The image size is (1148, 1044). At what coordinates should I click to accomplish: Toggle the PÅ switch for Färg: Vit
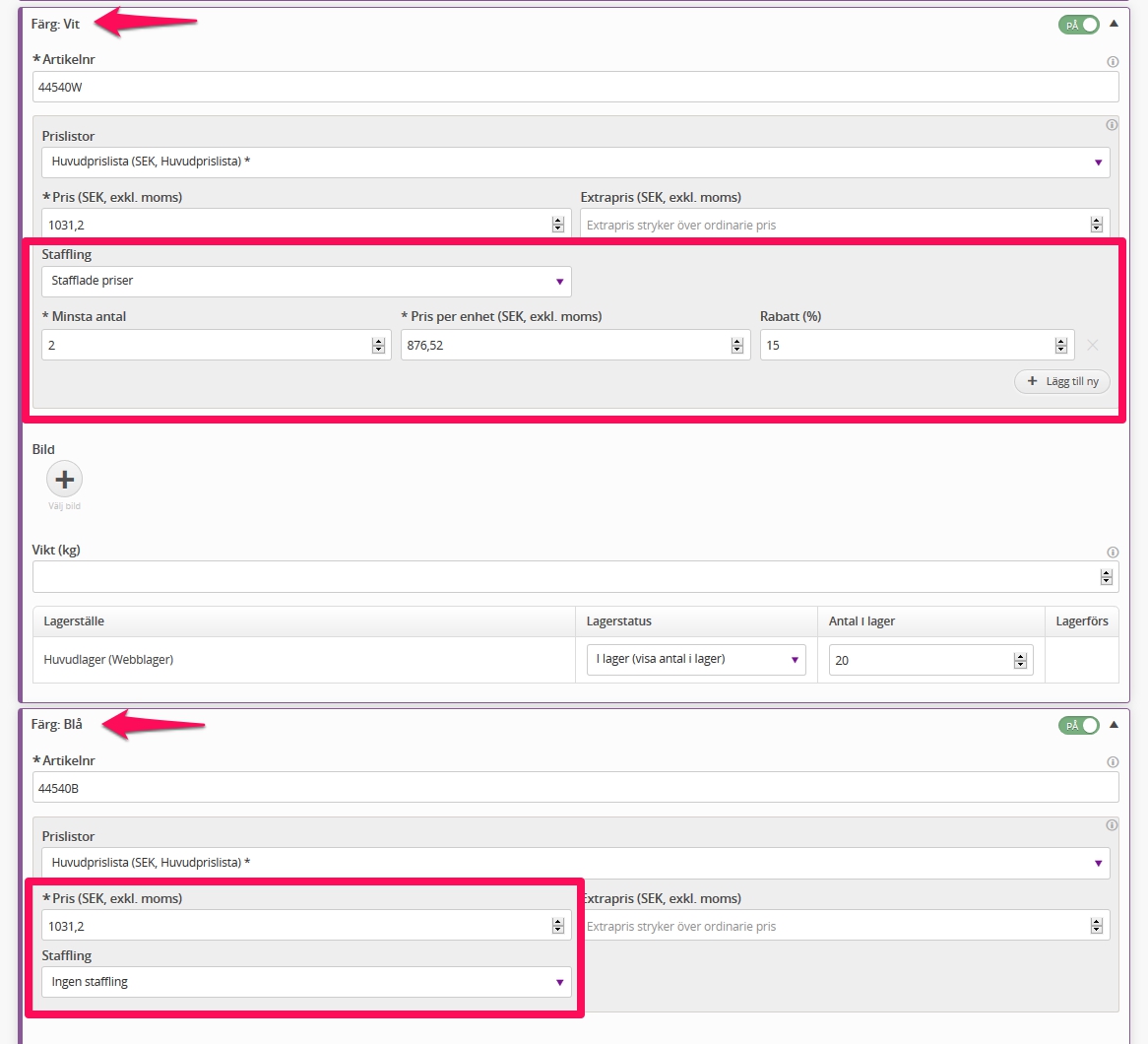click(x=1079, y=25)
